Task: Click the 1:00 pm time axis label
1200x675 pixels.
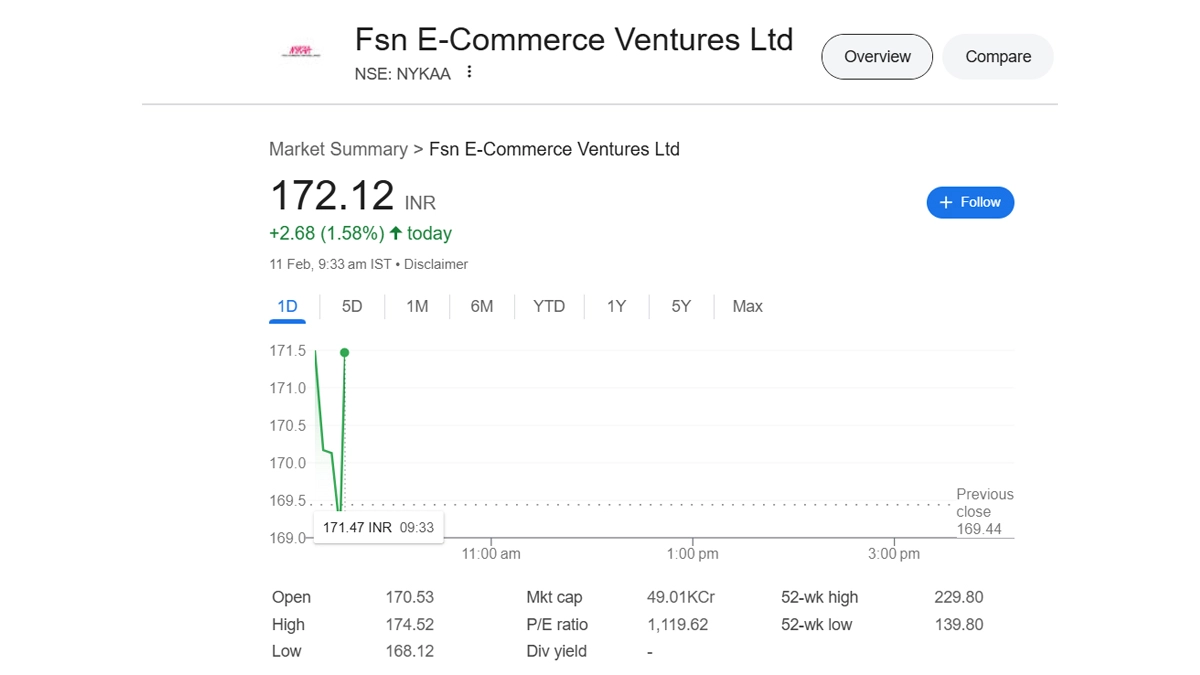Action: pyautogui.click(x=692, y=554)
